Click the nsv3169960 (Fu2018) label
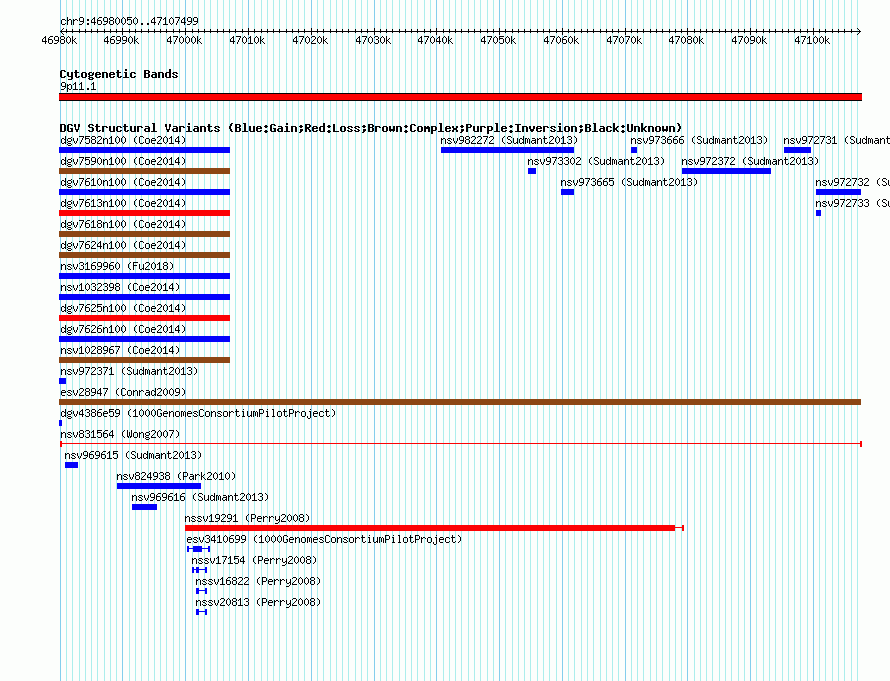This screenshot has height=681, width=890. point(117,266)
